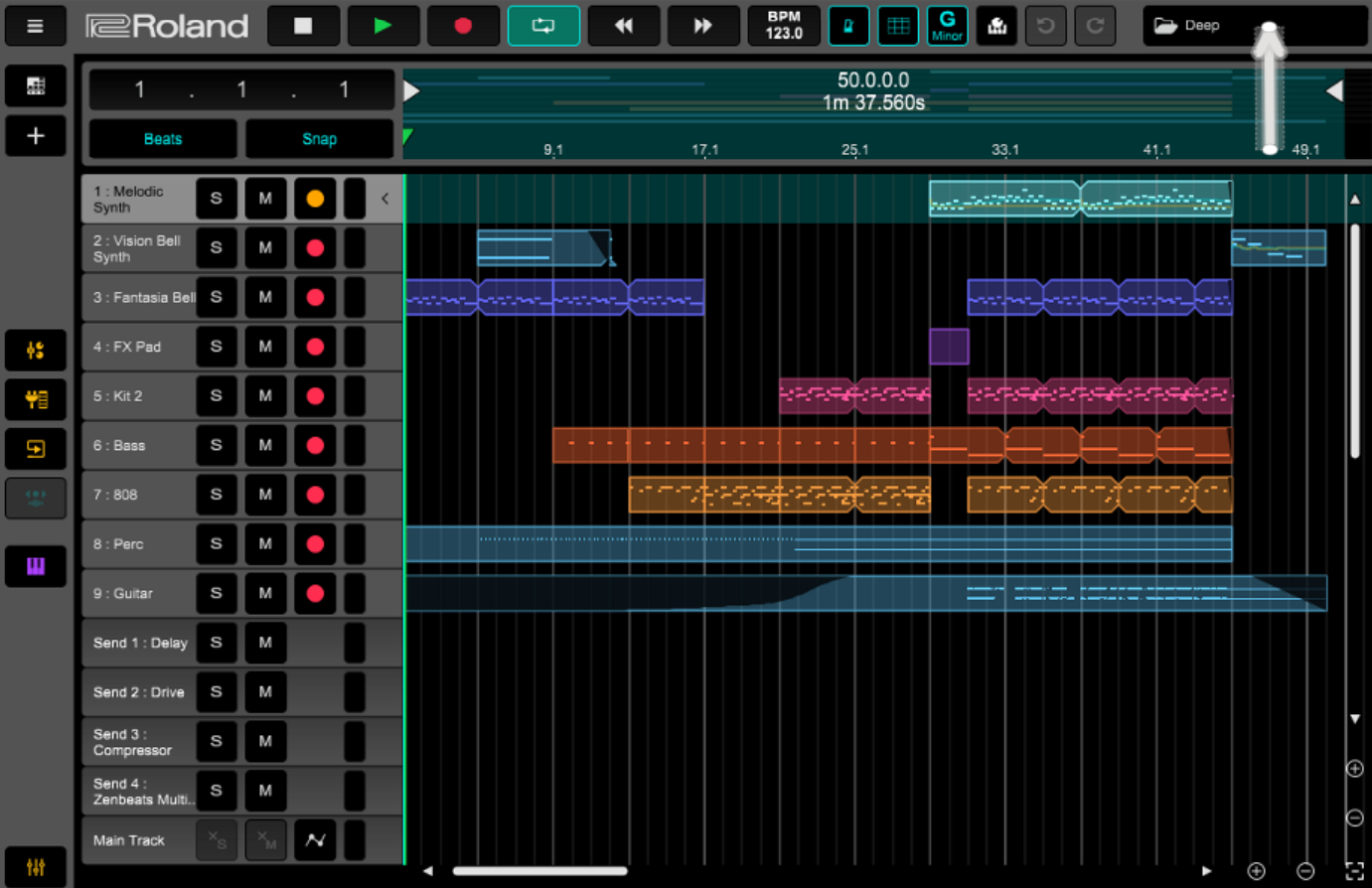Solo the Vision Bell Synth track

[217, 247]
